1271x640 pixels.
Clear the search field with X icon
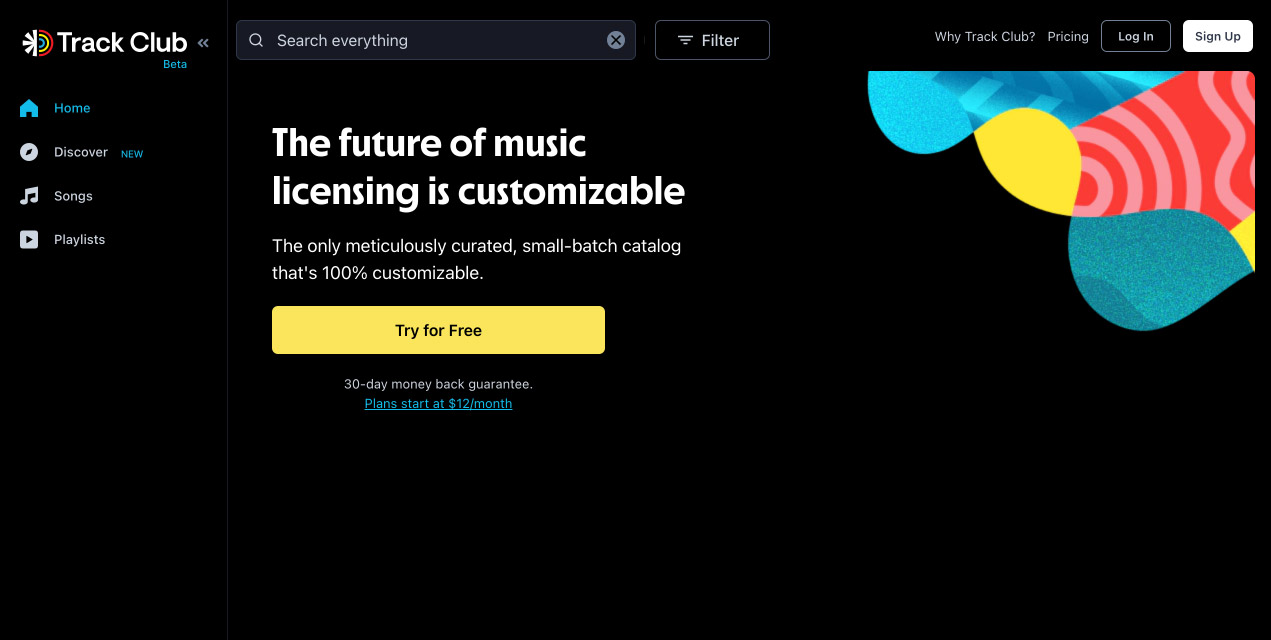616,40
